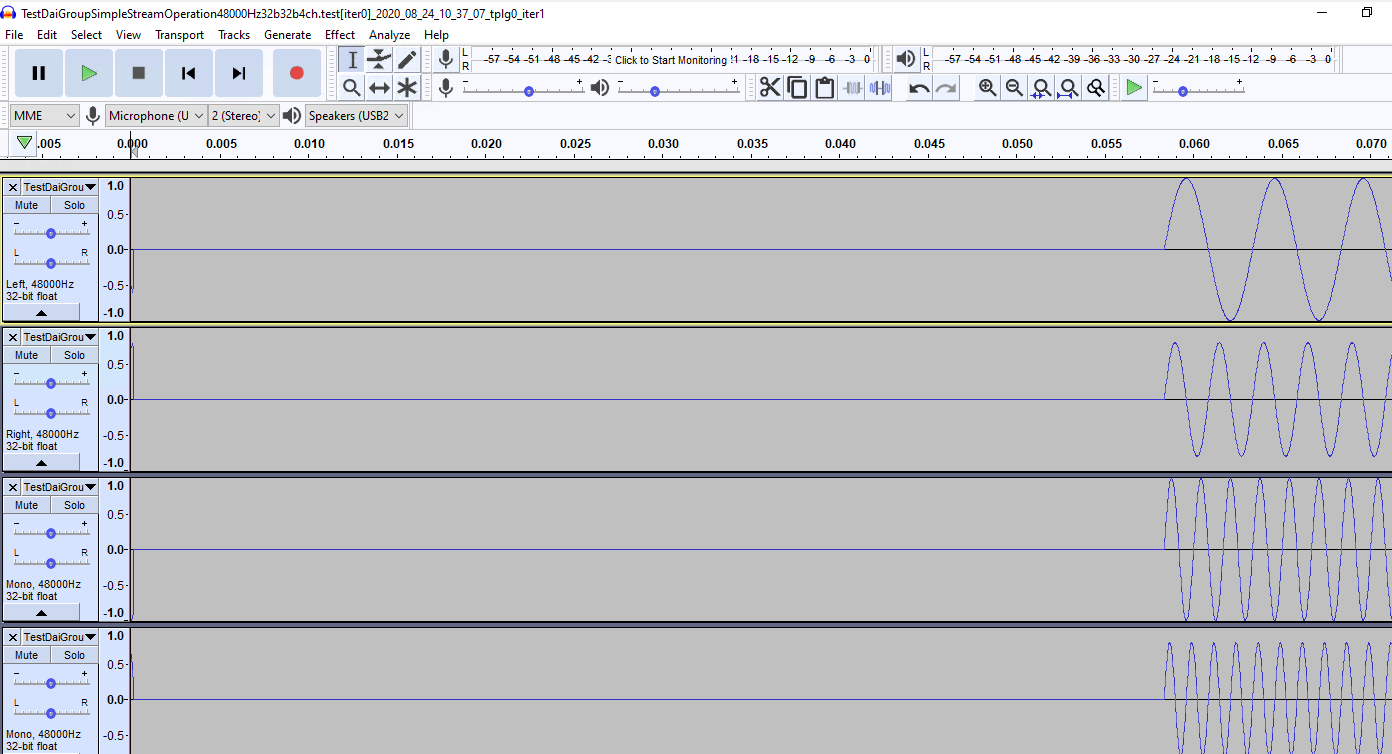Image resolution: width=1392 pixels, height=754 pixels.
Task: Collapse the Right channel track
Action: point(41,463)
